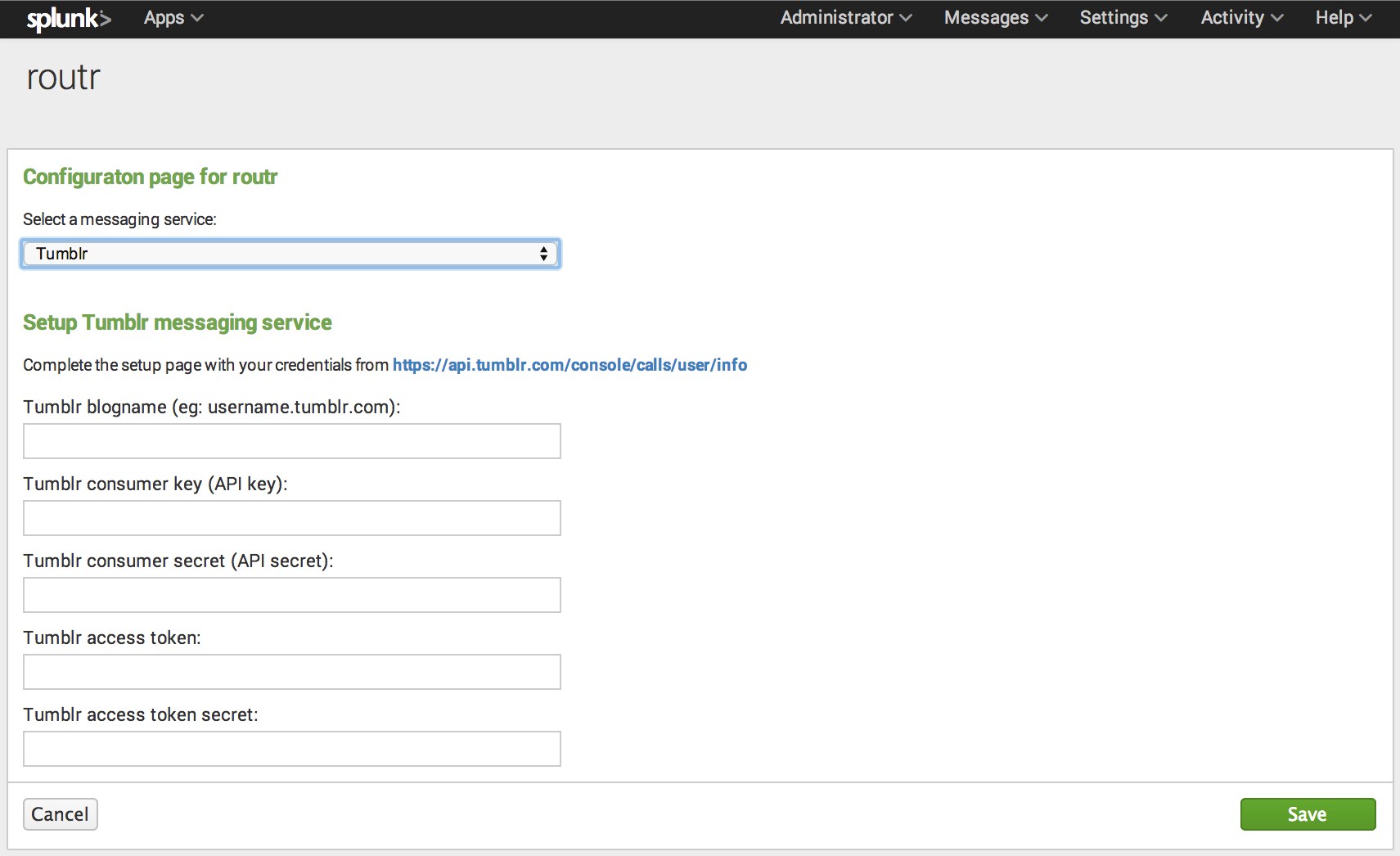Expand the Administrator menu
1400x856 pixels.
(x=846, y=18)
